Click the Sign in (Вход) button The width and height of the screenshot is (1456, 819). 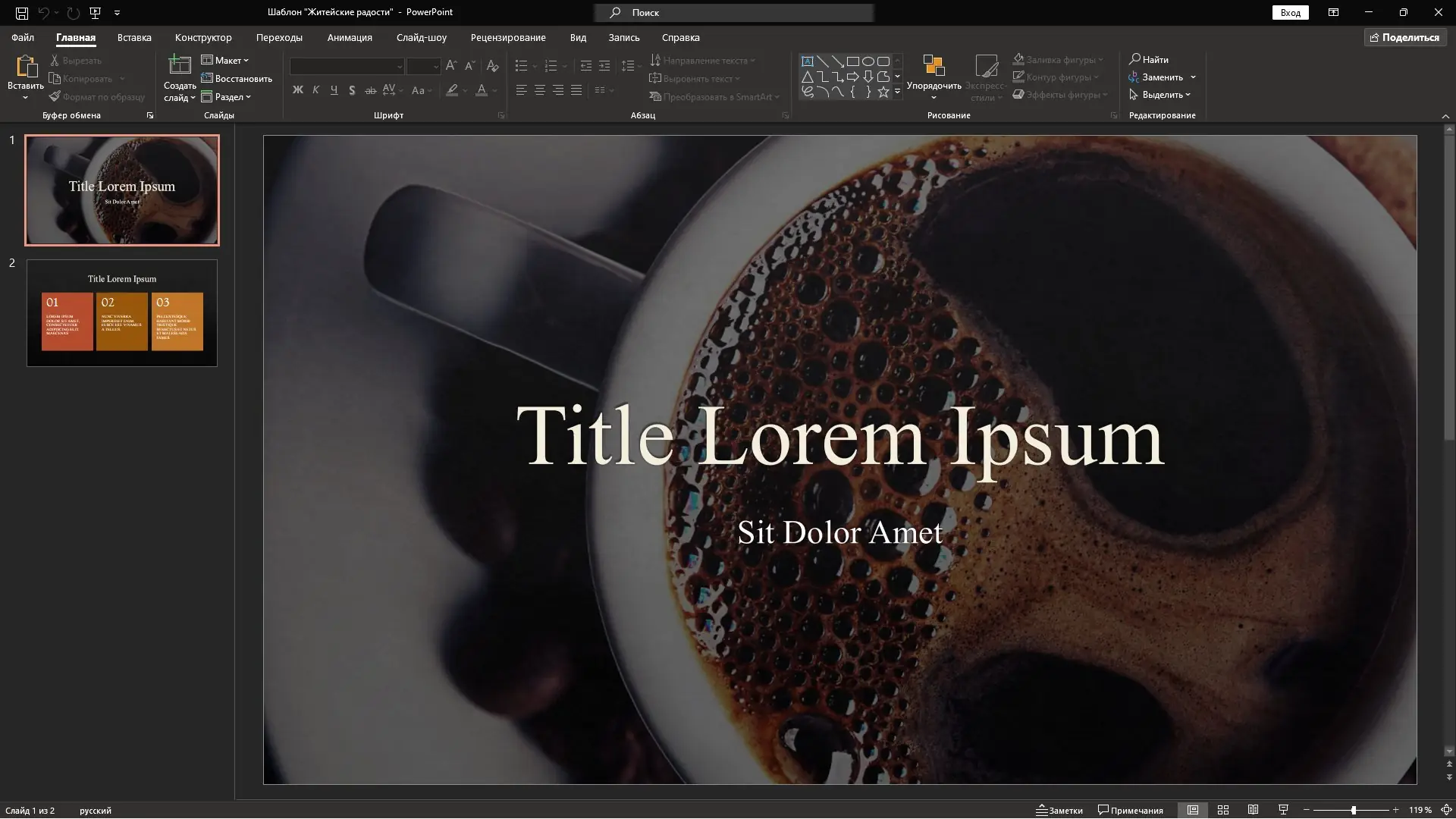[1290, 12]
